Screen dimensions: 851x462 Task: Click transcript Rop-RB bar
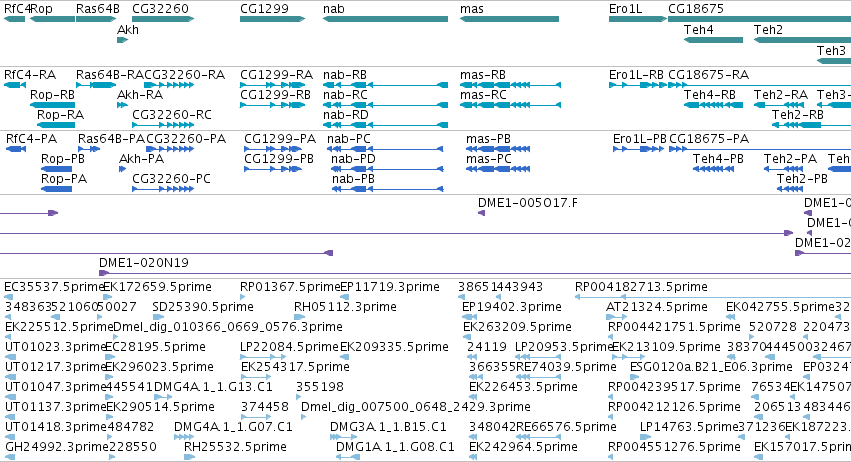click(52, 105)
